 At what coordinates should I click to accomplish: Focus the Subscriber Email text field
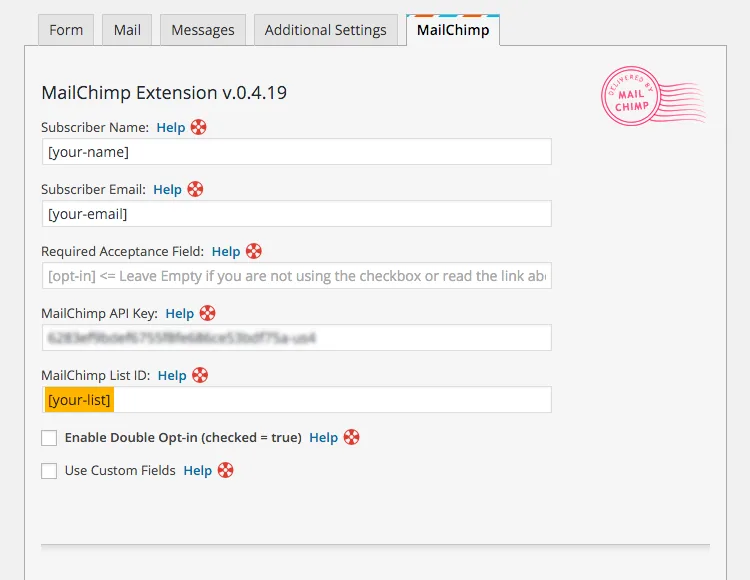(296, 214)
